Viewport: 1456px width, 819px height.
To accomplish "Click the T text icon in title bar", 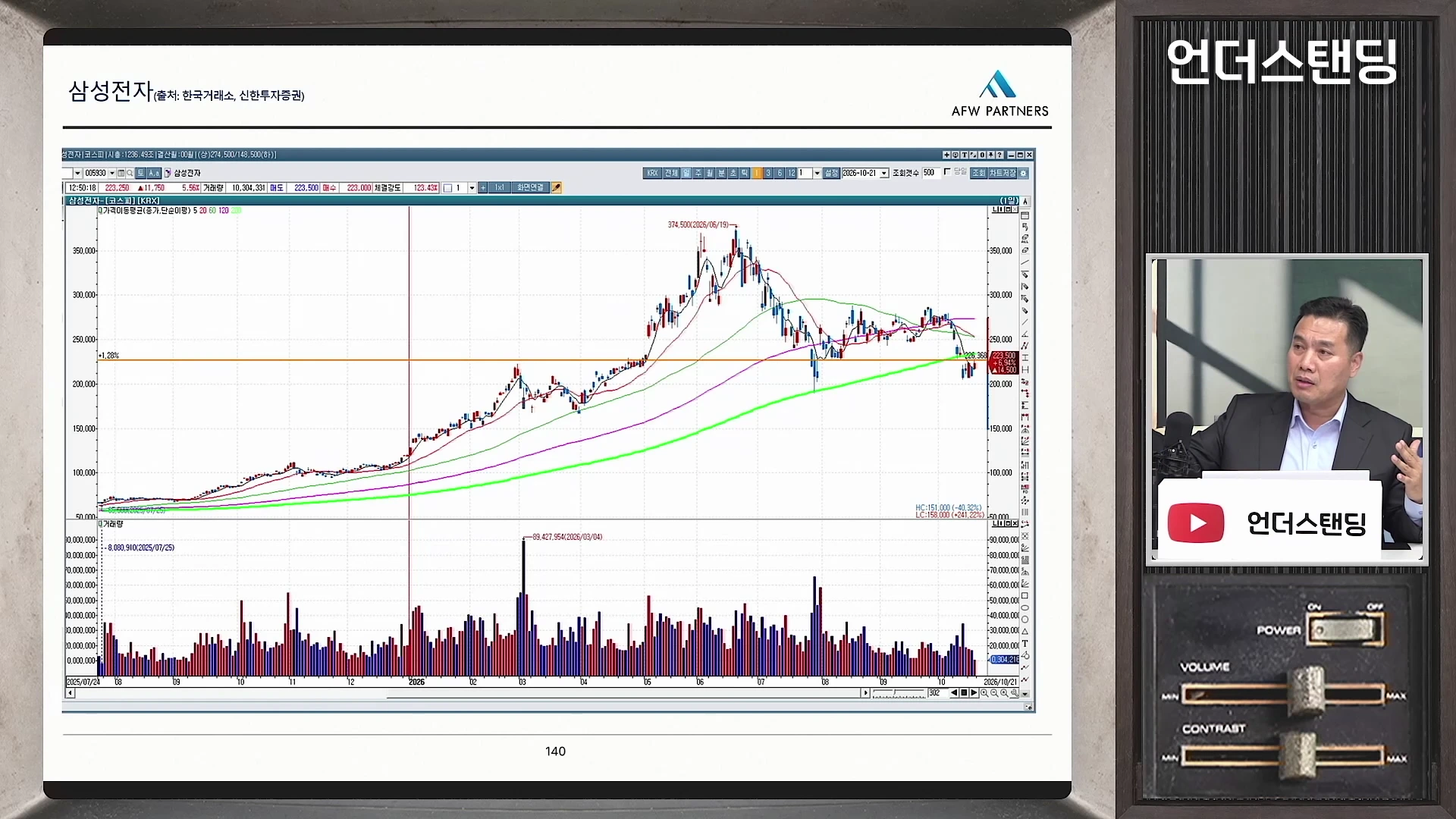I will point(965,155).
